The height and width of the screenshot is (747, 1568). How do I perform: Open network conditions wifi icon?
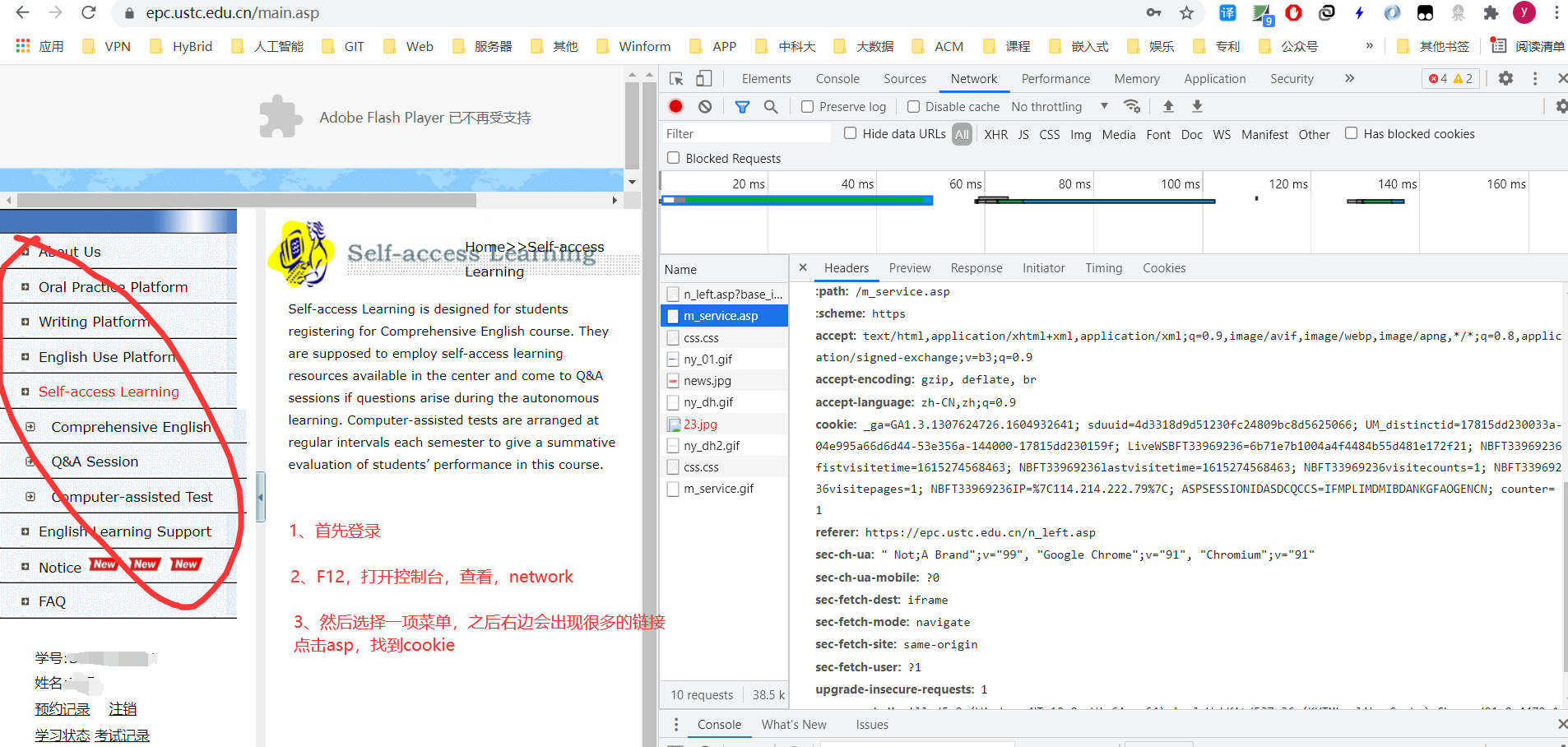pos(1133,106)
